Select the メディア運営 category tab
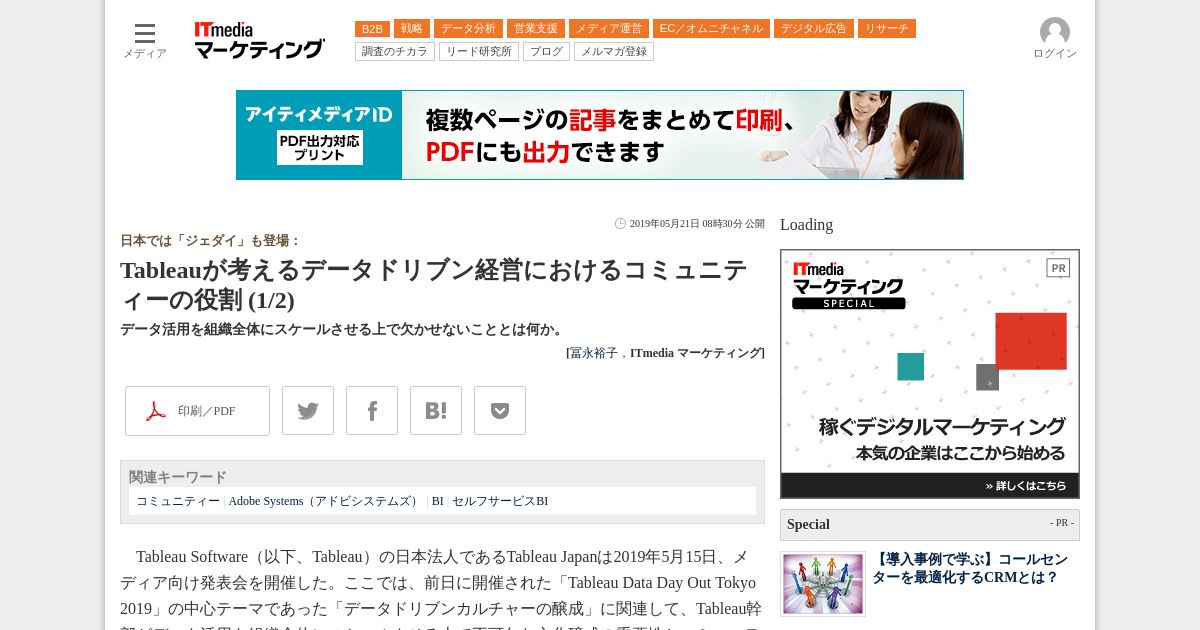Viewport: 1200px width, 630px height. tap(609, 29)
